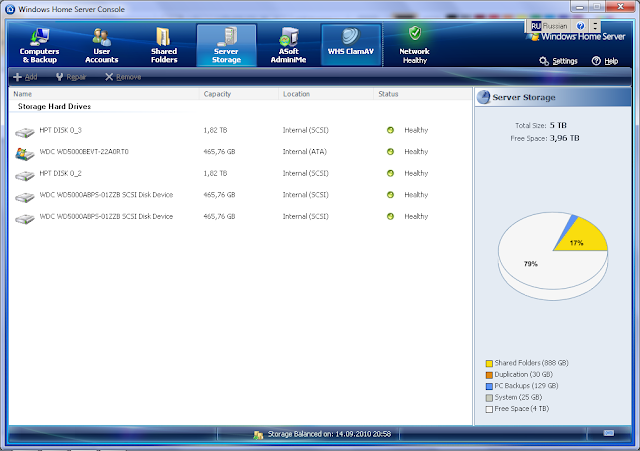Click the blue PC Backups legend swatch
This screenshot has height=451, width=640.
[489, 386]
